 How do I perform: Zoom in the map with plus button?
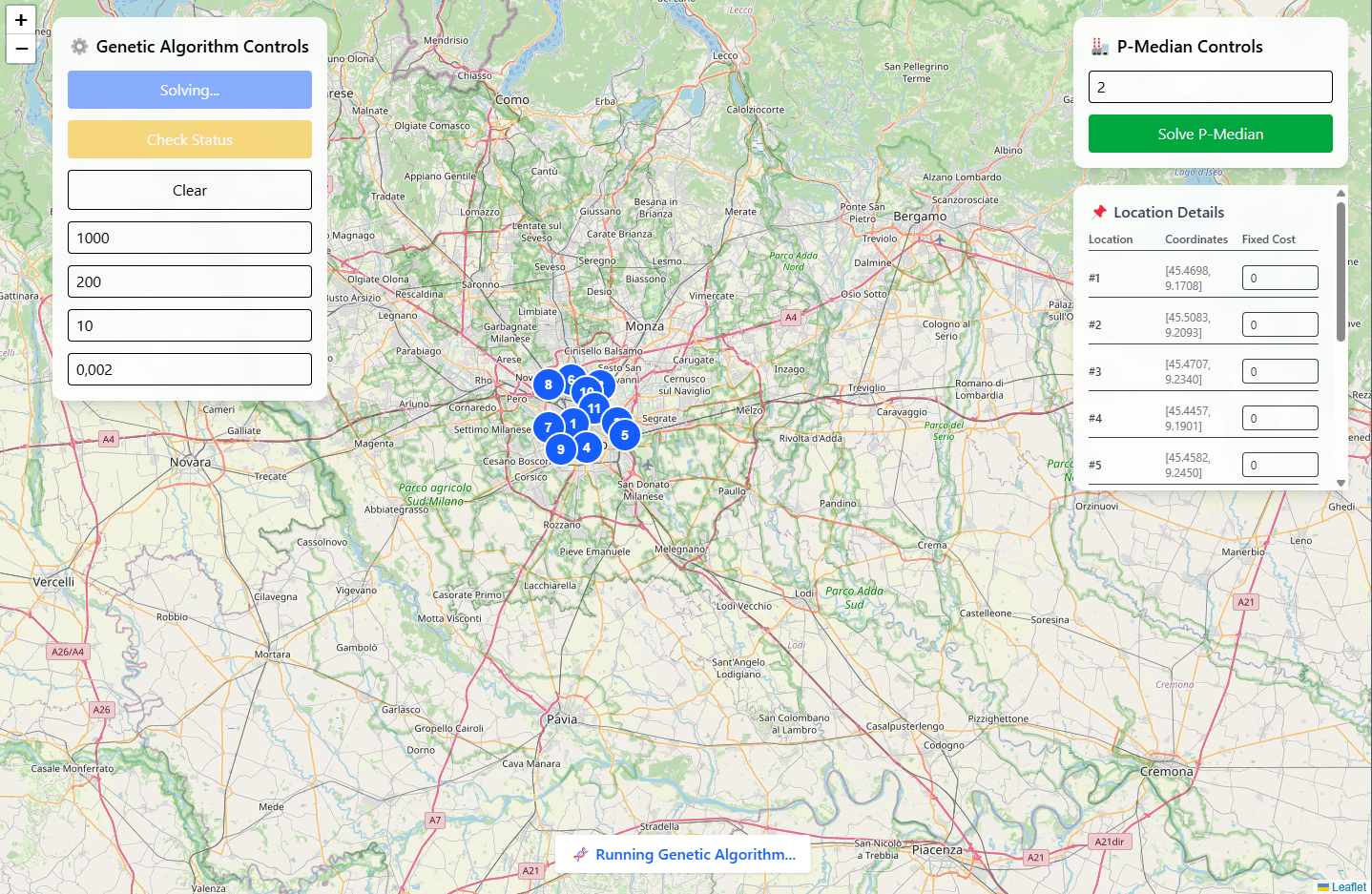click(21, 20)
